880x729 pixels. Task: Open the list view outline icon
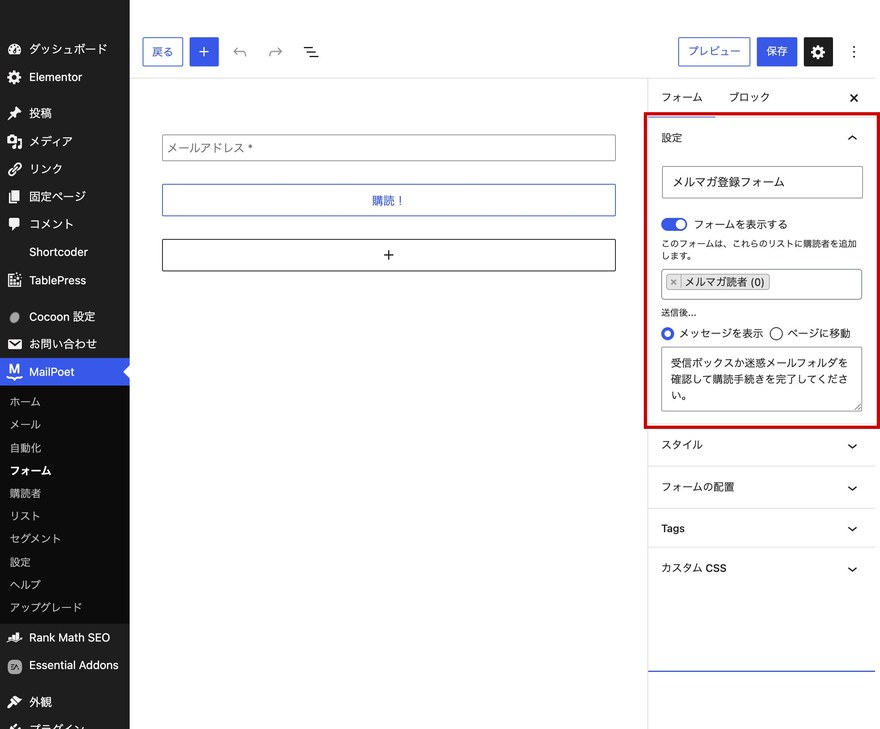pyautogui.click(x=311, y=52)
